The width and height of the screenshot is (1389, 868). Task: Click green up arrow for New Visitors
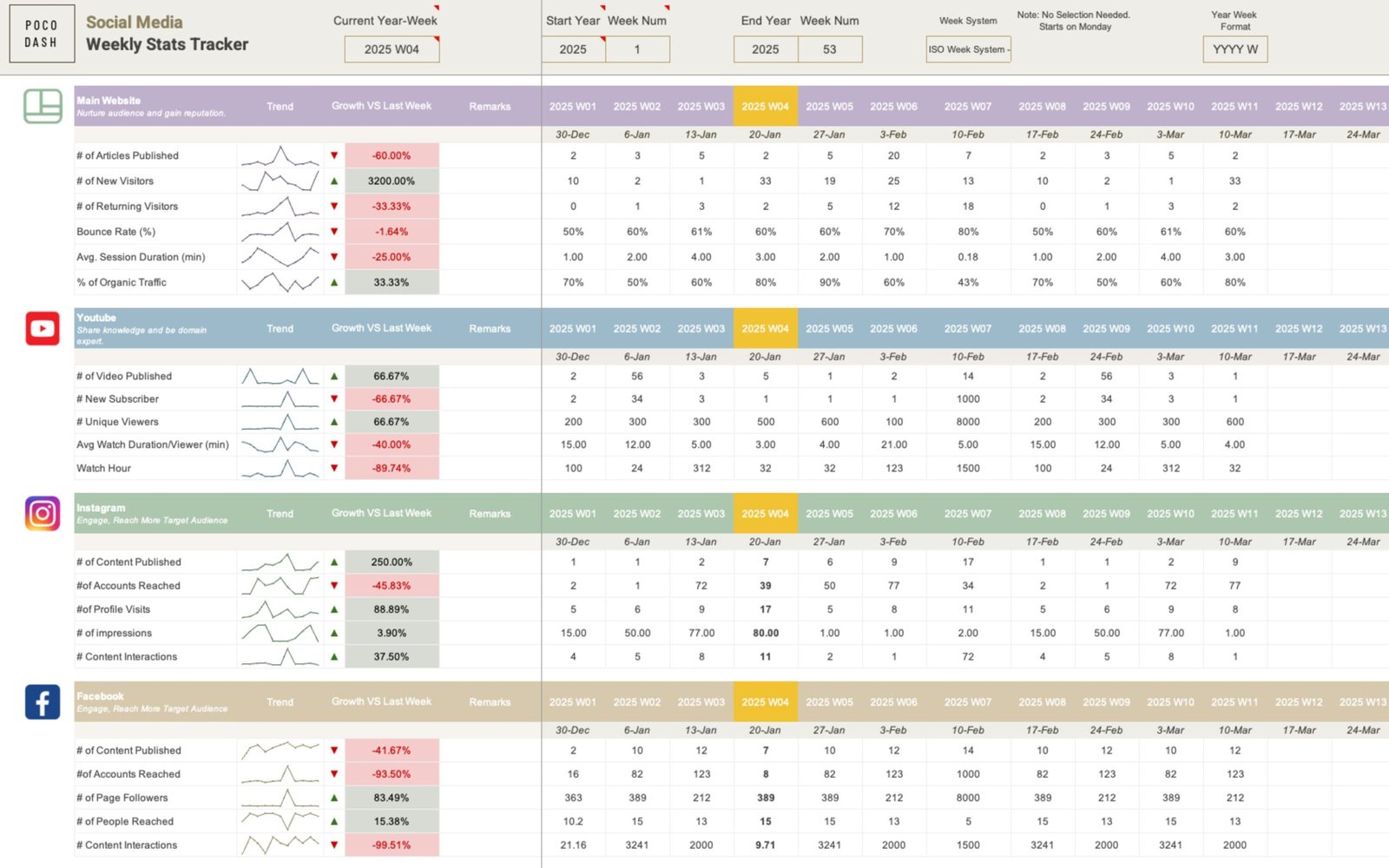point(334,181)
